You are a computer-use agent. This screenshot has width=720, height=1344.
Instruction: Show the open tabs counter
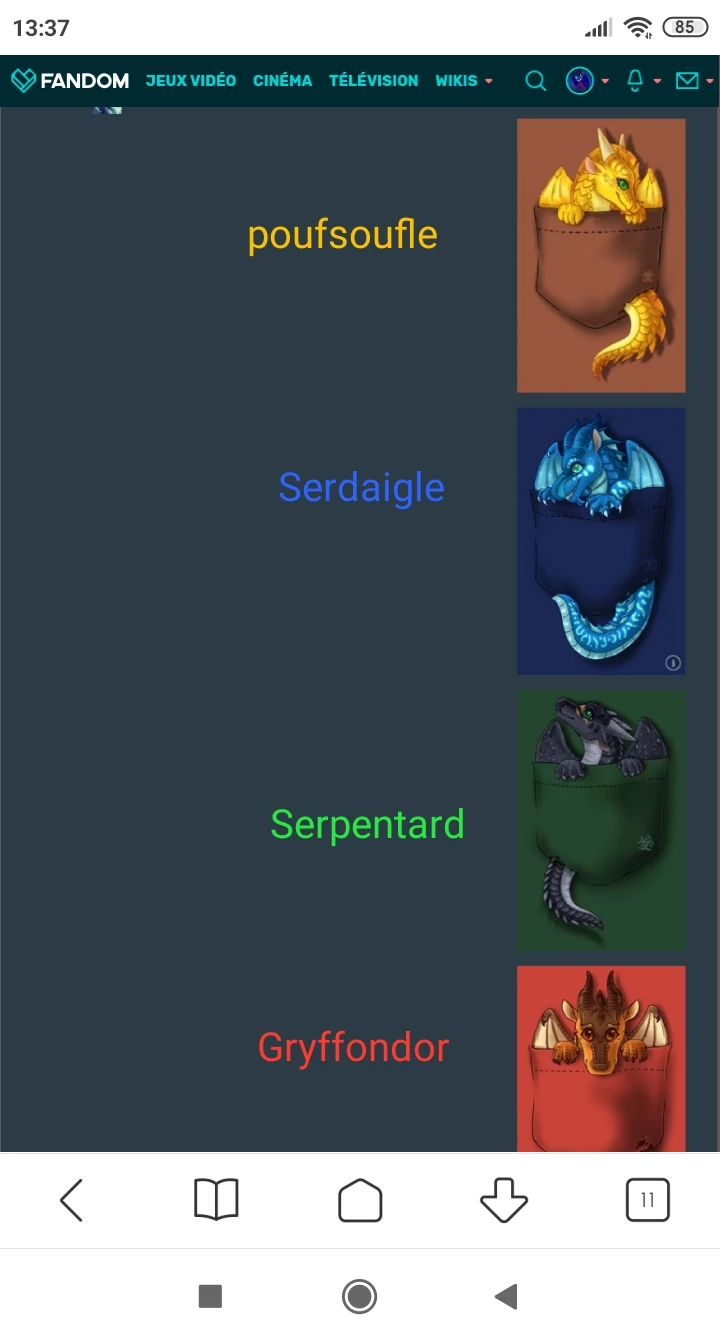click(647, 1200)
